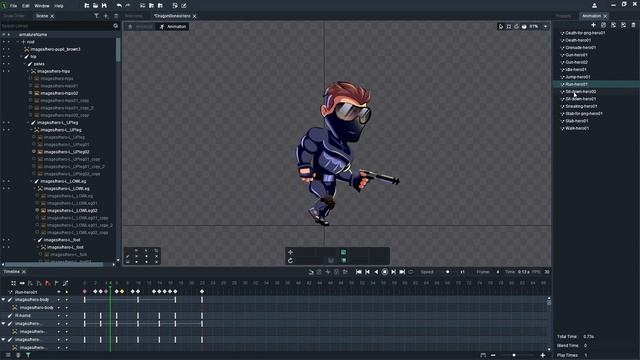The image size is (640, 360).
Task: Select the Grenade-hero01 animation
Action: [x=580, y=47]
